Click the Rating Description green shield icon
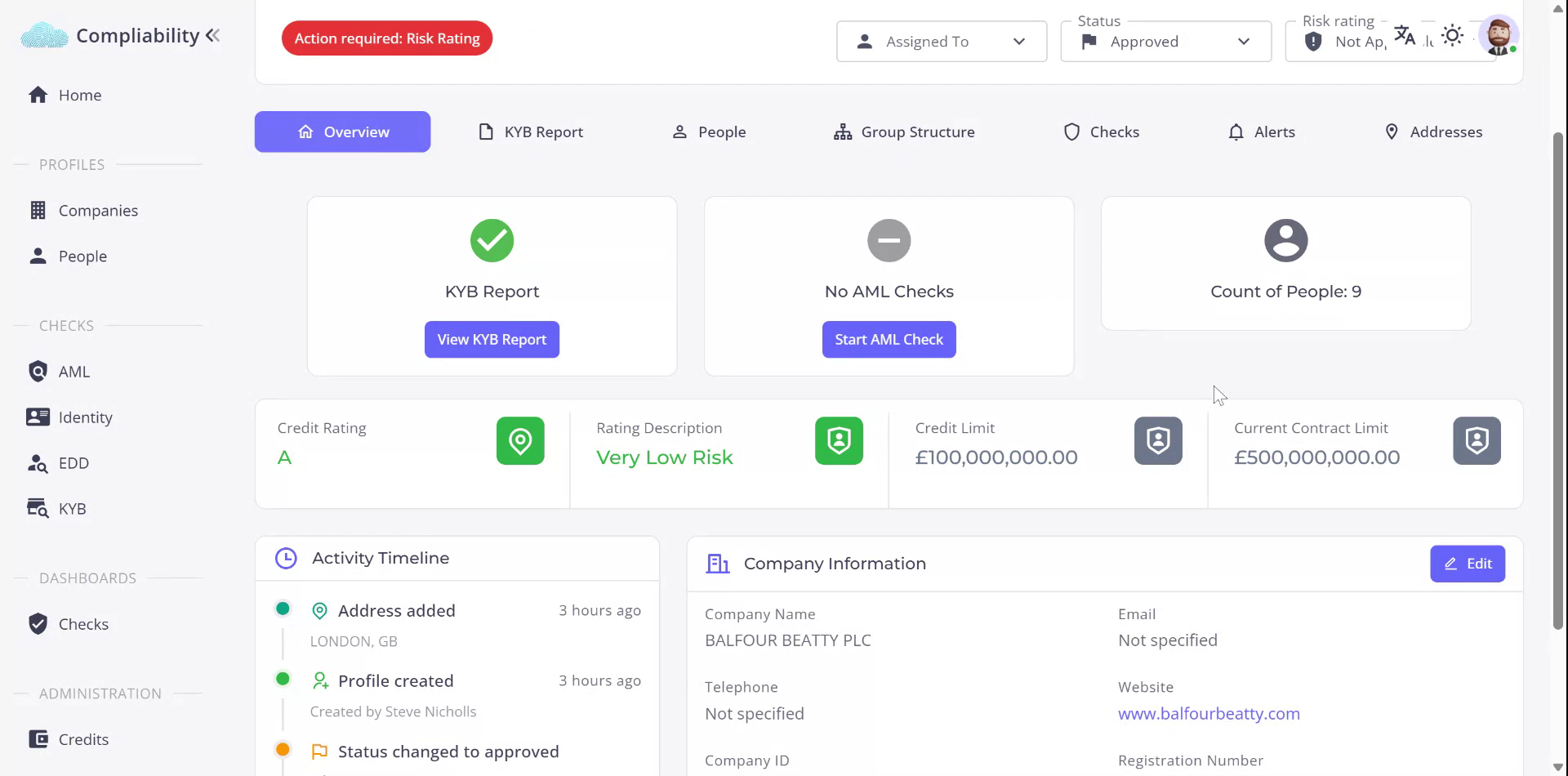The width and height of the screenshot is (1568, 776). click(839, 441)
